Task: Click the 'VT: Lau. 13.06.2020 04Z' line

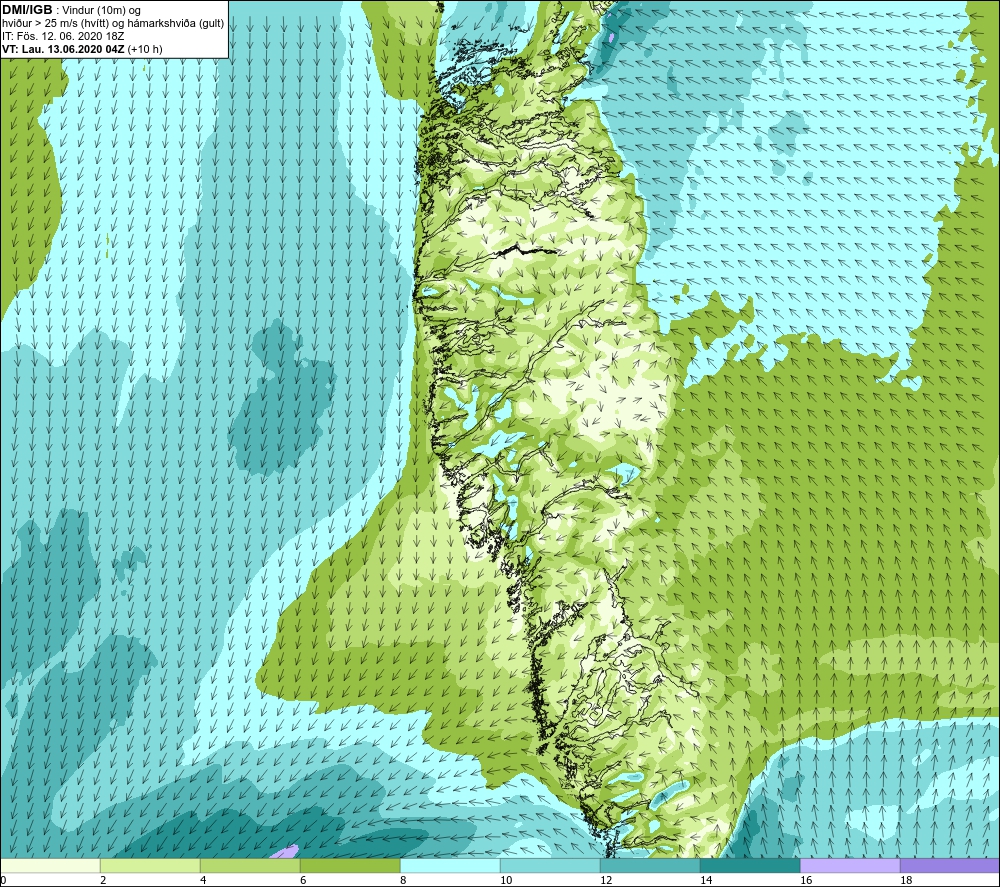Action: coord(64,49)
